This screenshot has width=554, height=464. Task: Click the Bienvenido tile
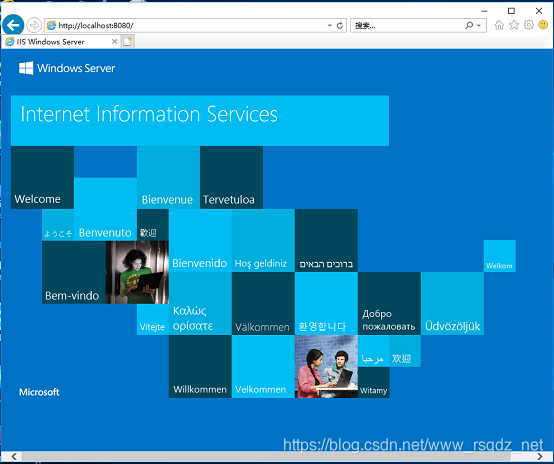tap(200, 240)
